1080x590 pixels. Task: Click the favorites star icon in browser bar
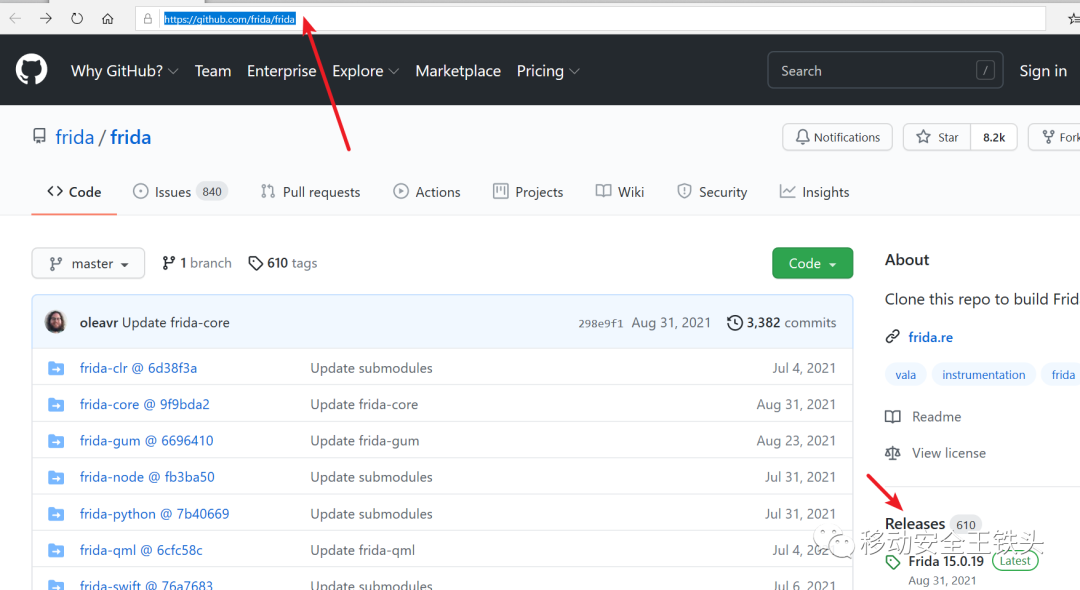1074,19
